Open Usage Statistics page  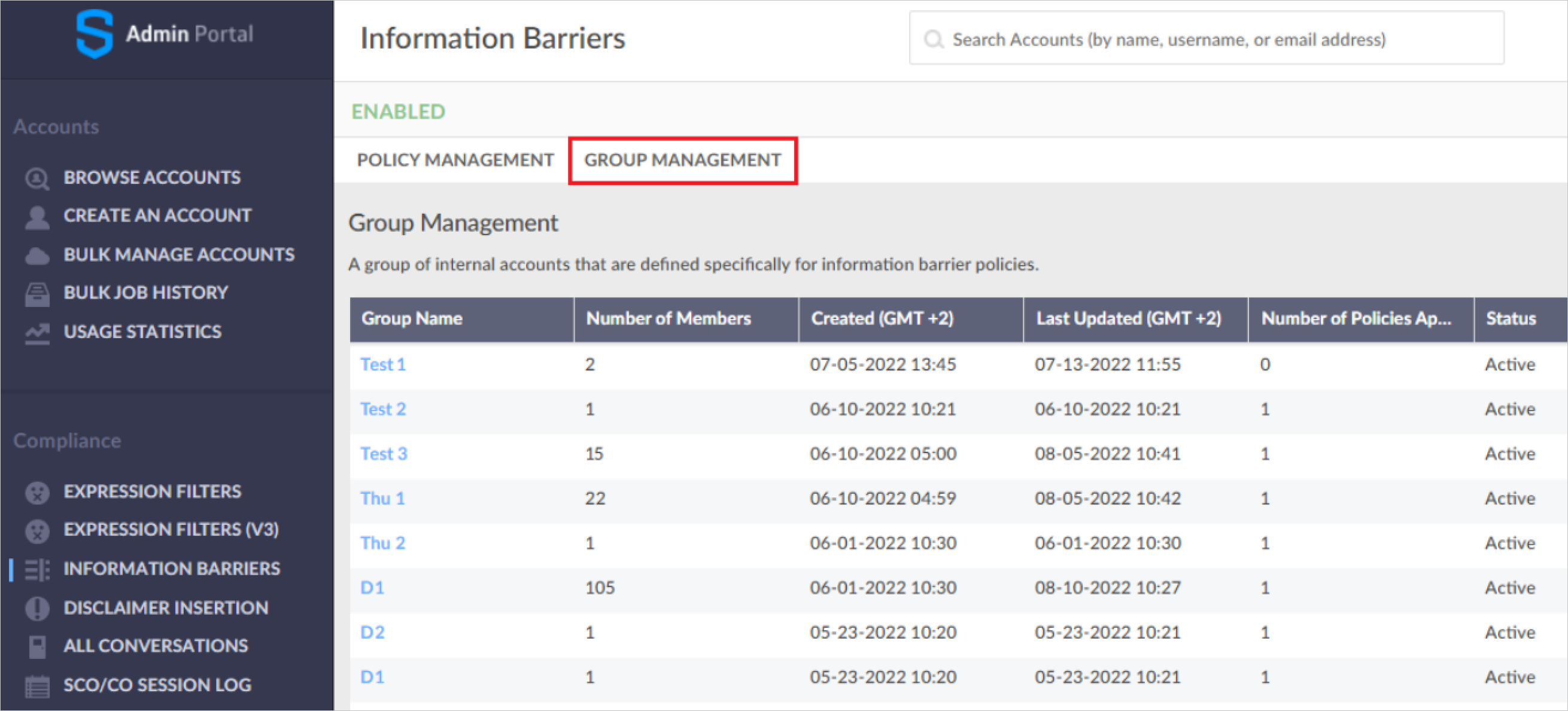(x=142, y=332)
